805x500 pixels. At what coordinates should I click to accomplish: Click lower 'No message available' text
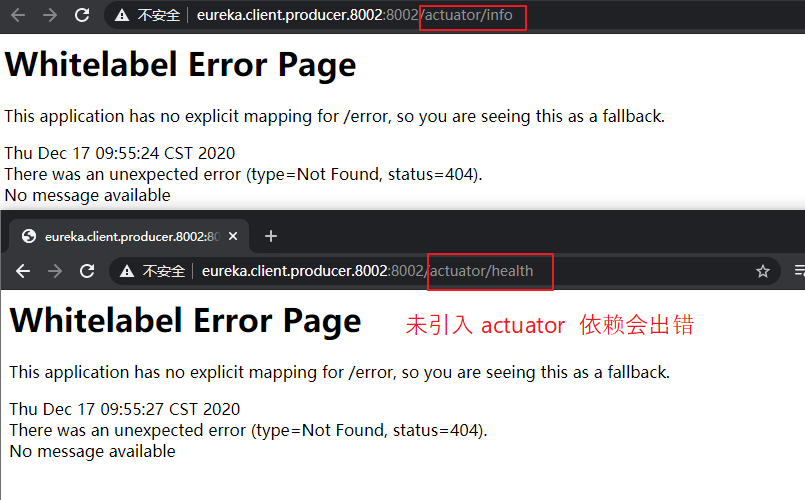[x=92, y=451]
